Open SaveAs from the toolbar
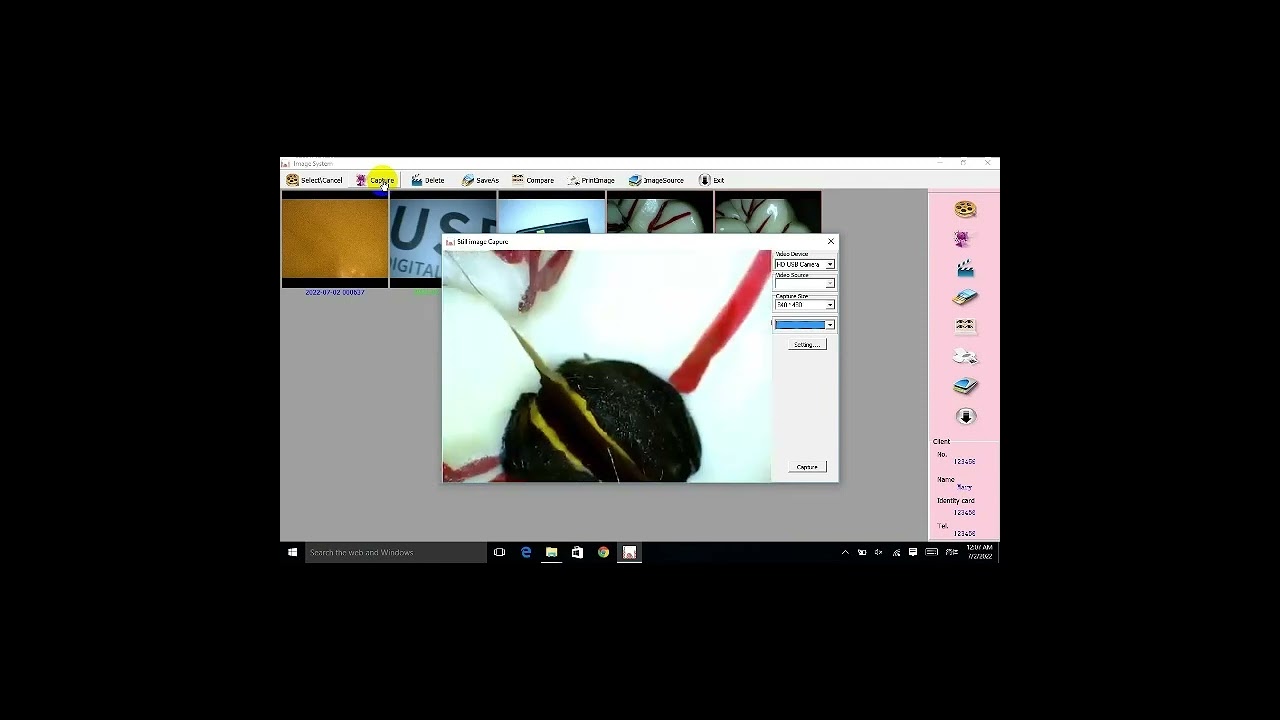Image resolution: width=1280 pixels, height=720 pixels. (x=480, y=180)
